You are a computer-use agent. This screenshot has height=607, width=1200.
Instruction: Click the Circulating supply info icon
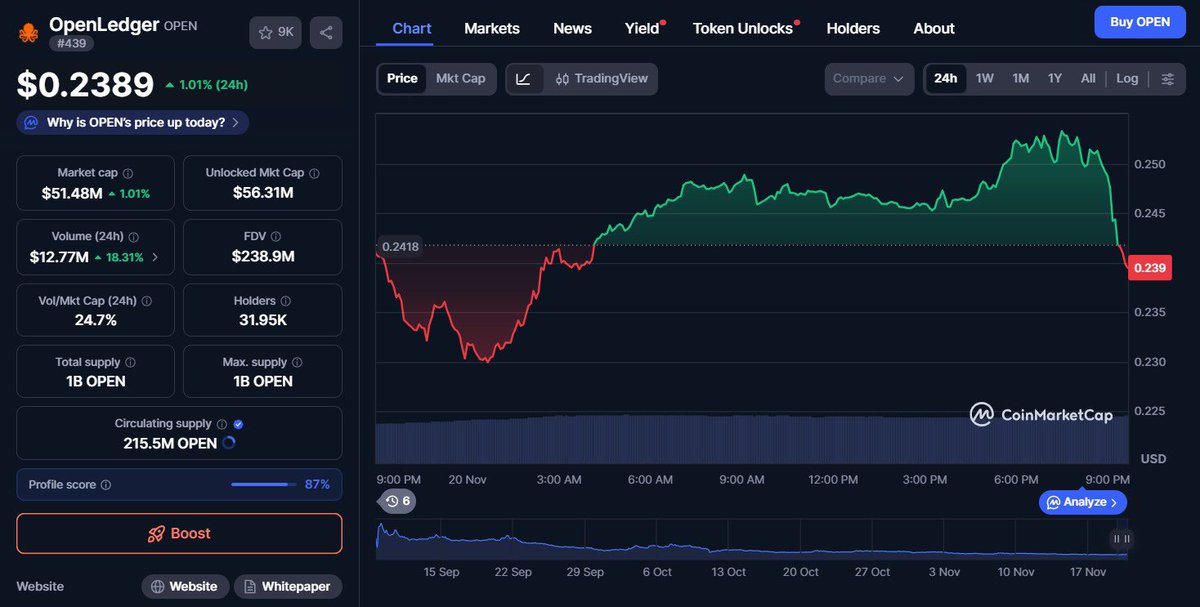point(222,424)
